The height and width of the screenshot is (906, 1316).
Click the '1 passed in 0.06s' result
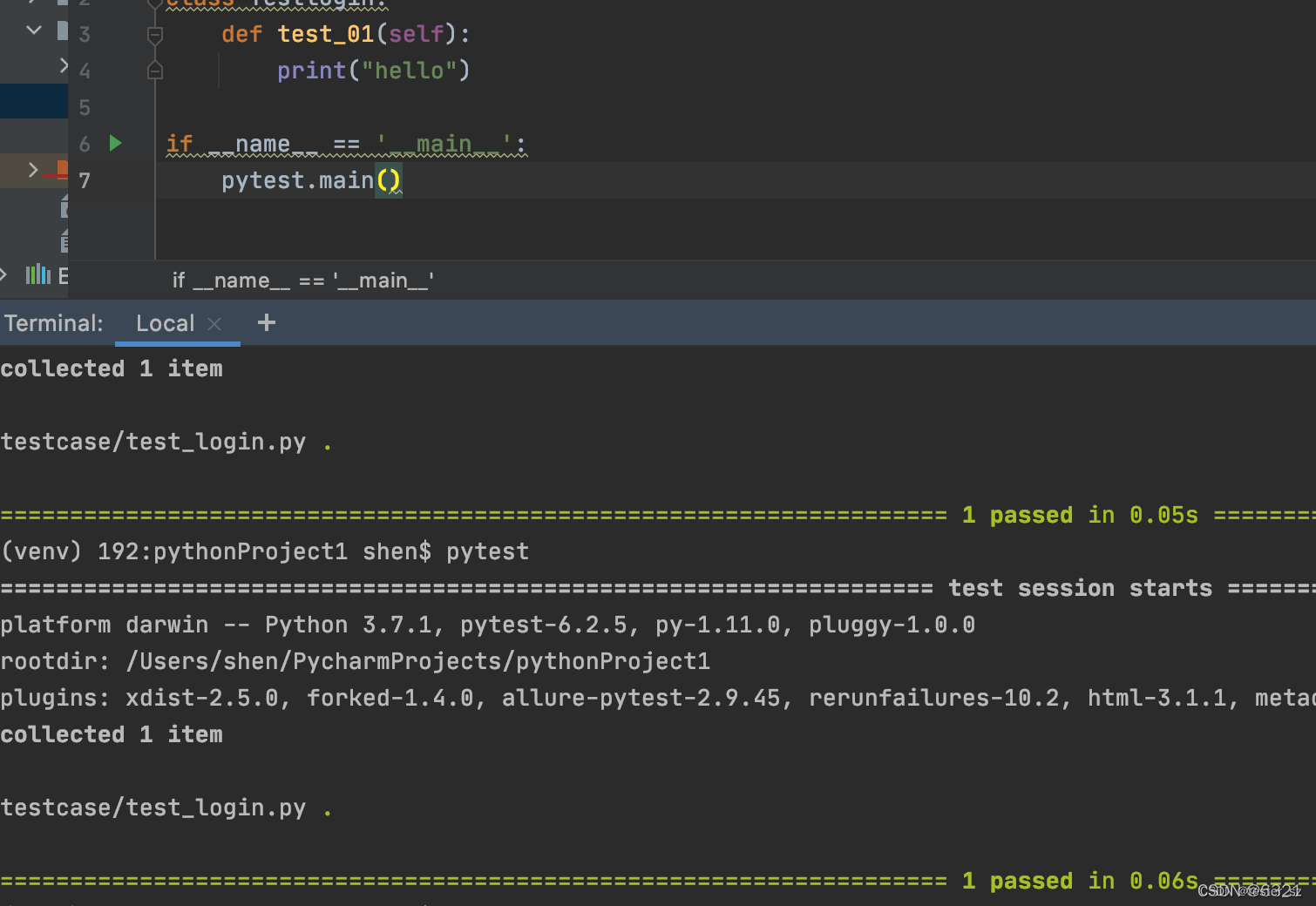pos(1080,881)
